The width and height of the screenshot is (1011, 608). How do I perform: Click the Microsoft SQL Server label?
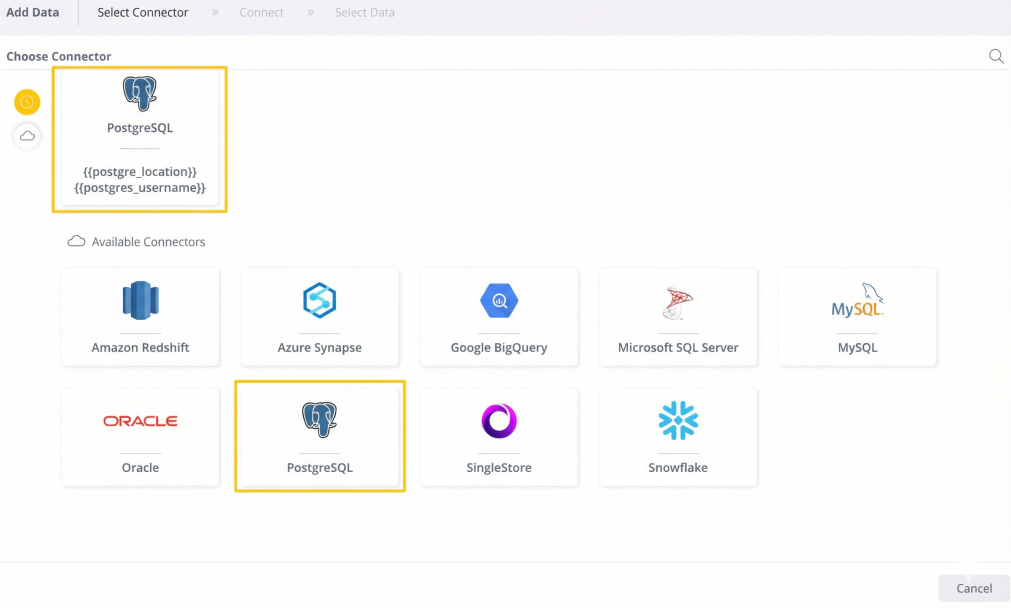point(678,348)
